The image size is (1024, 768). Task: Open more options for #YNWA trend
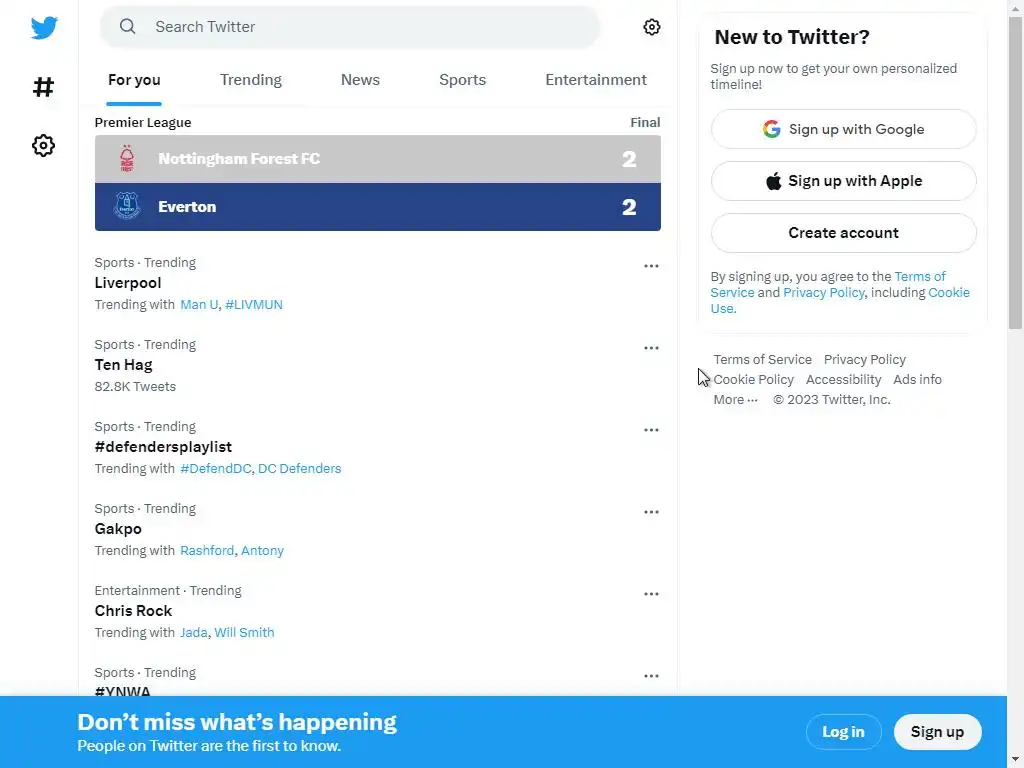(x=651, y=676)
